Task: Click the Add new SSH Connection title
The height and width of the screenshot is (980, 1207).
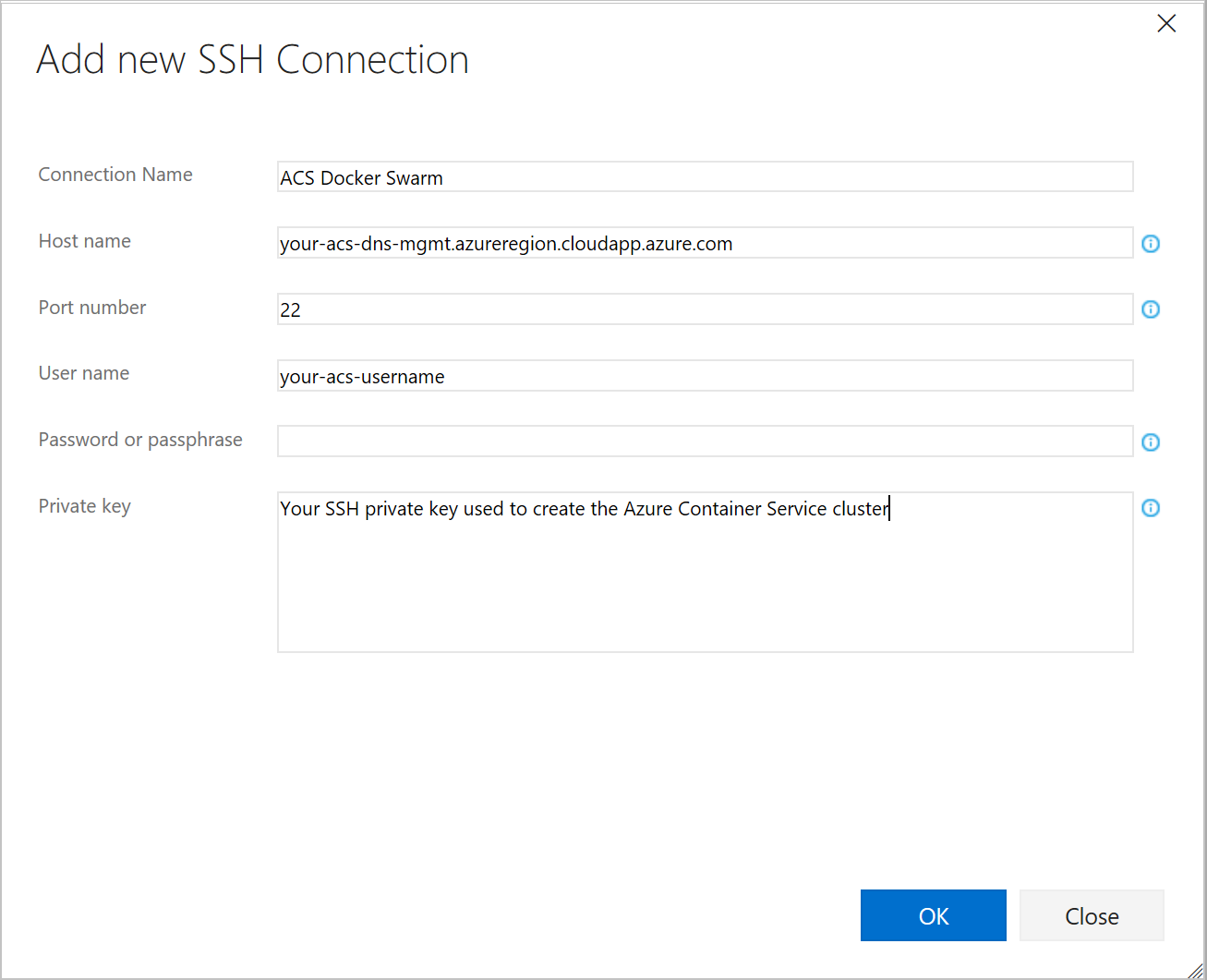Action: (252, 59)
